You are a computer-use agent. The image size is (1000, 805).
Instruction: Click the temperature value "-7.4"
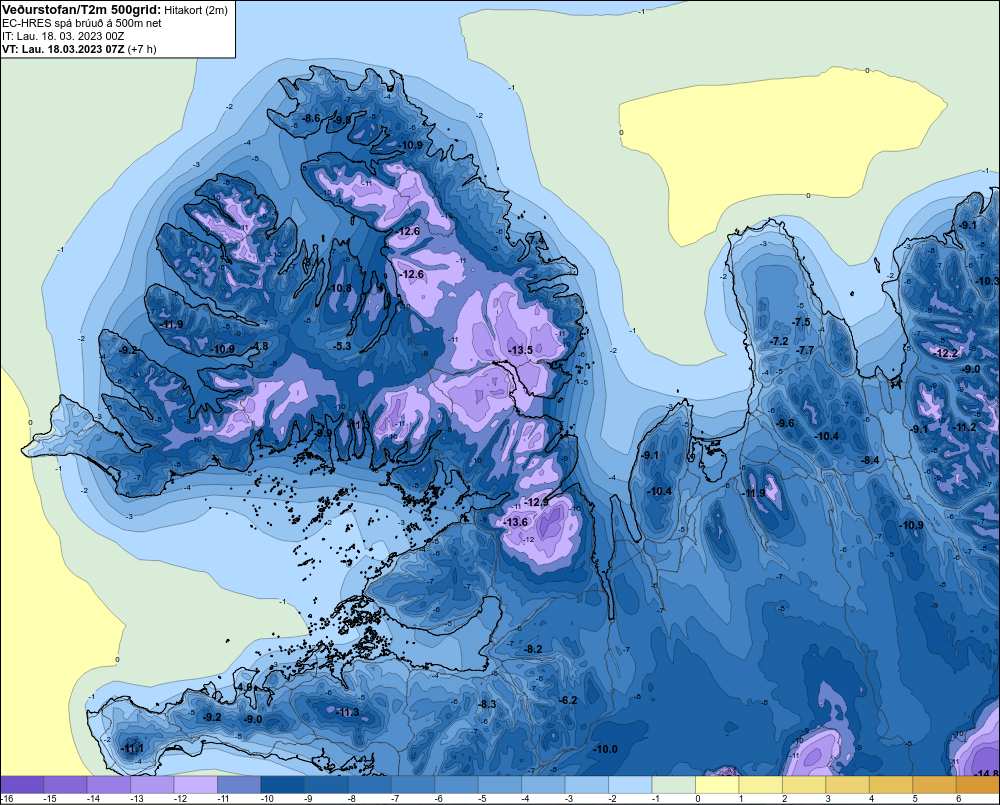(536, 240)
